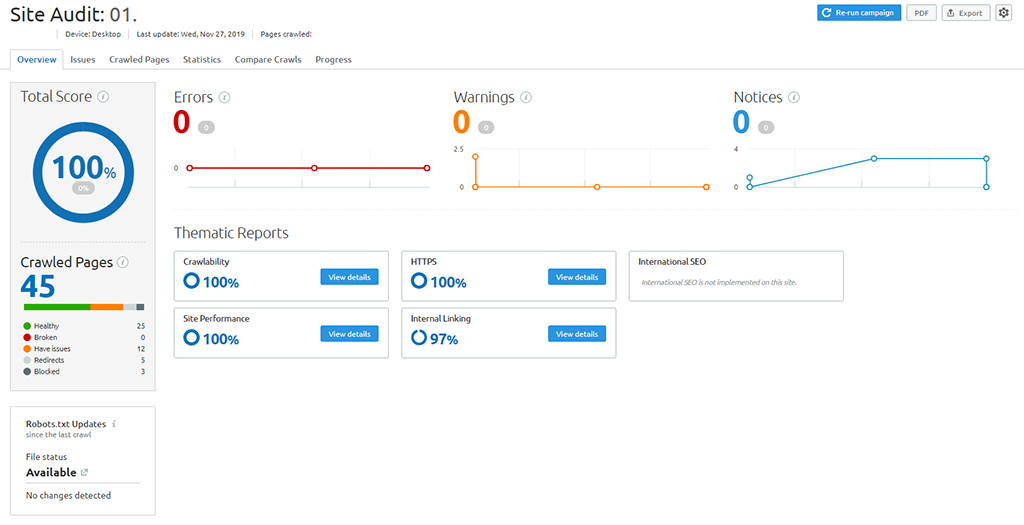This screenshot has width=1024, height=525.
Task: Click the orange Warnings count 0
Action: pos(462,123)
